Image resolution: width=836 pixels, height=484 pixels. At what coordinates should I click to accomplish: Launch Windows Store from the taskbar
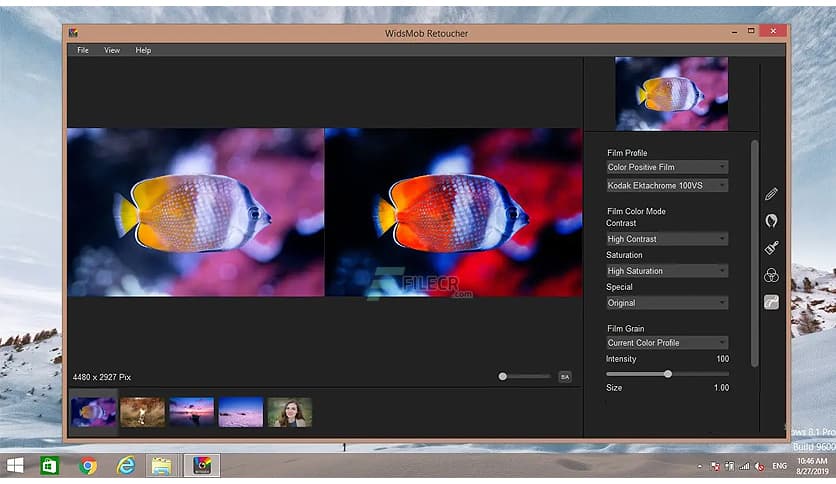click(49, 466)
